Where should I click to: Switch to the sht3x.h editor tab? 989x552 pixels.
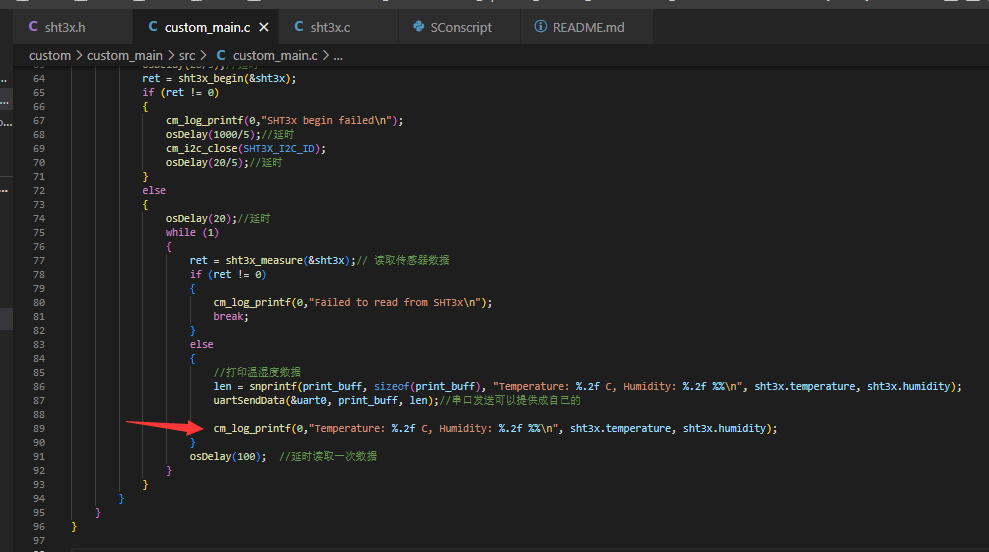coord(65,27)
